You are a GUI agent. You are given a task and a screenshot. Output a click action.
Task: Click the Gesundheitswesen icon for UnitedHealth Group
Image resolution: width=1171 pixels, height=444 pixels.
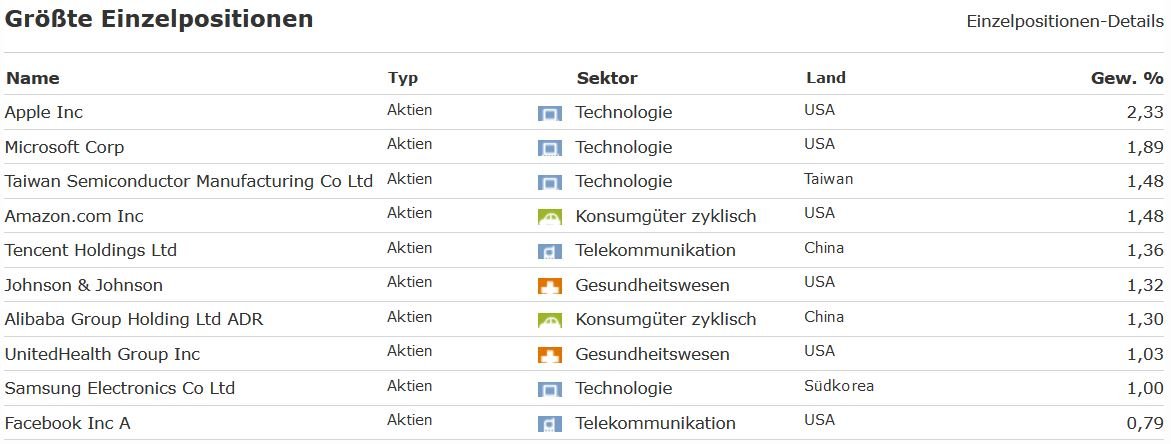tap(550, 355)
